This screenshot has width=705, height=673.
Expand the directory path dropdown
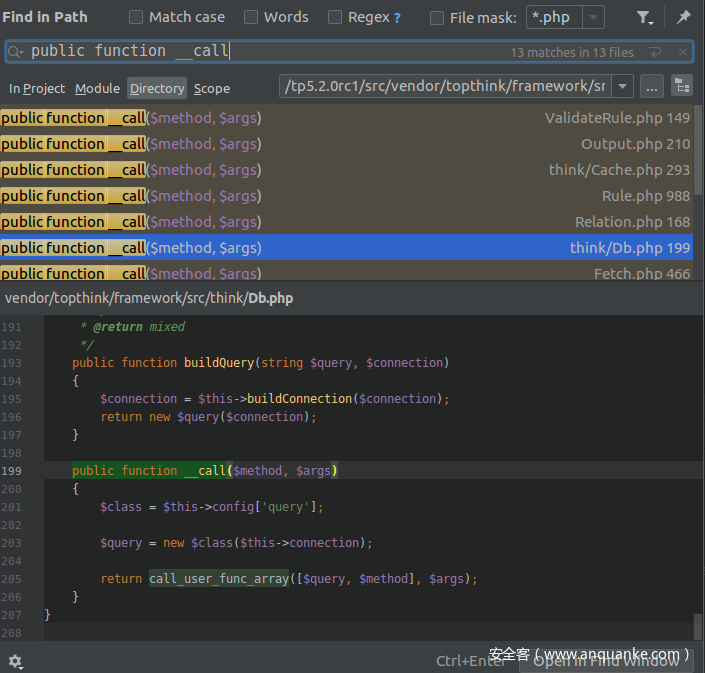click(x=622, y=87)
